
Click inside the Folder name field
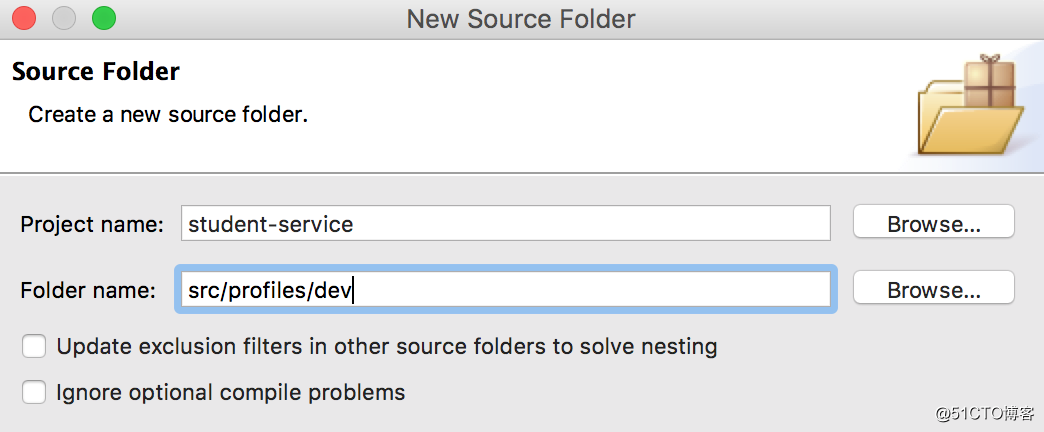pos(506,290)
